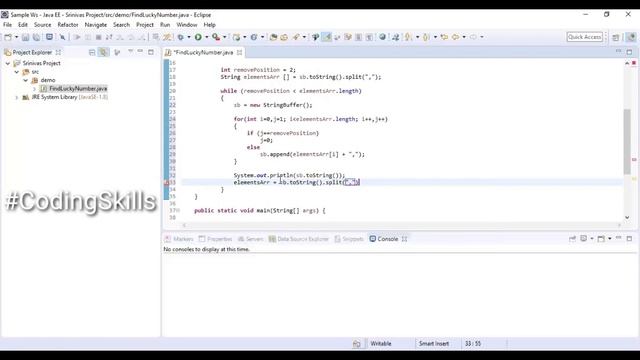This screenshot has width=640, height=360.
Task: Switch to the Snippets tab
Action: click(x=349, y=239)
